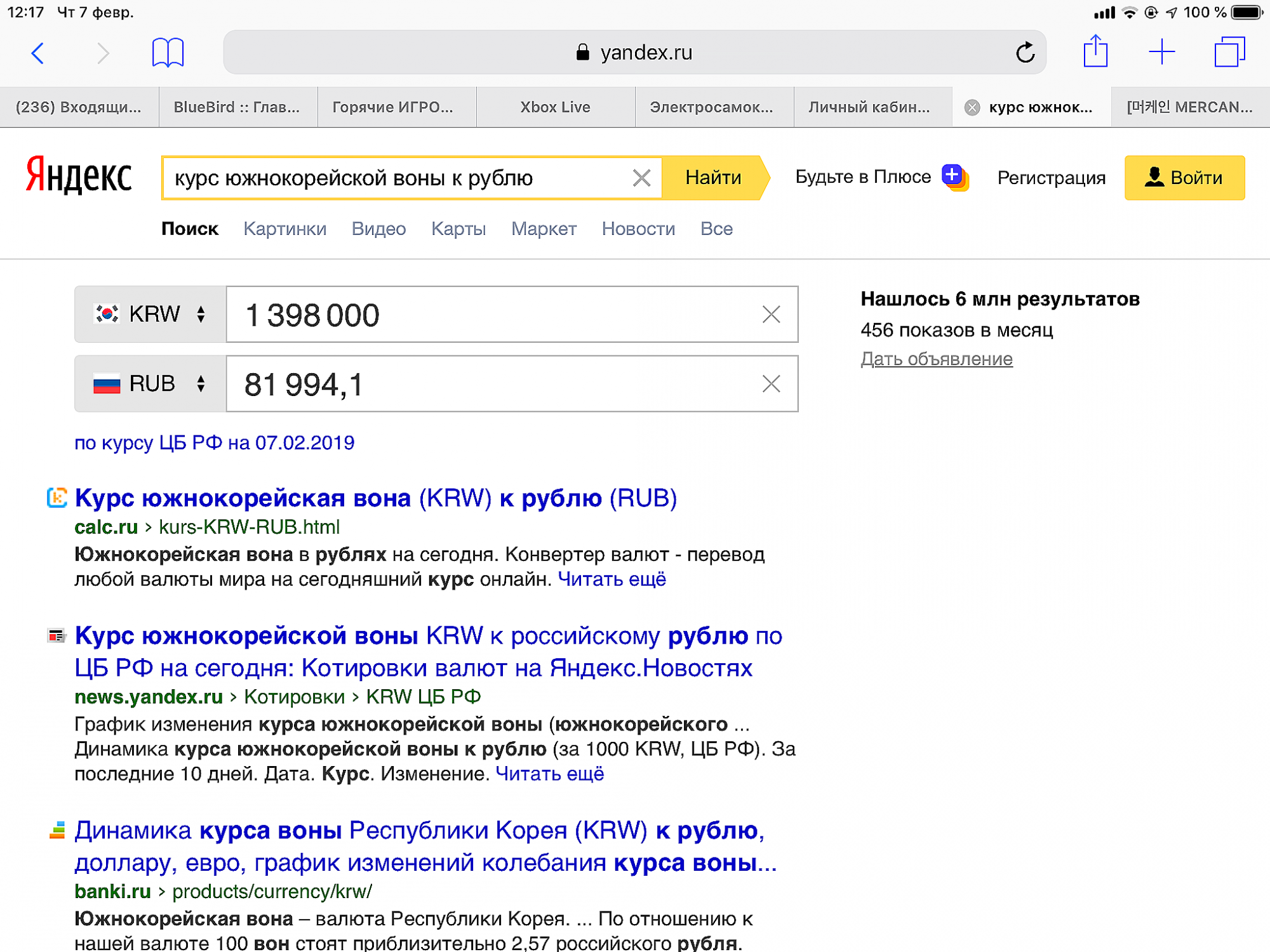Screen dimensions: 1270x952
Task: Click 'Дать объявление' link
Action: click(937, 359)
